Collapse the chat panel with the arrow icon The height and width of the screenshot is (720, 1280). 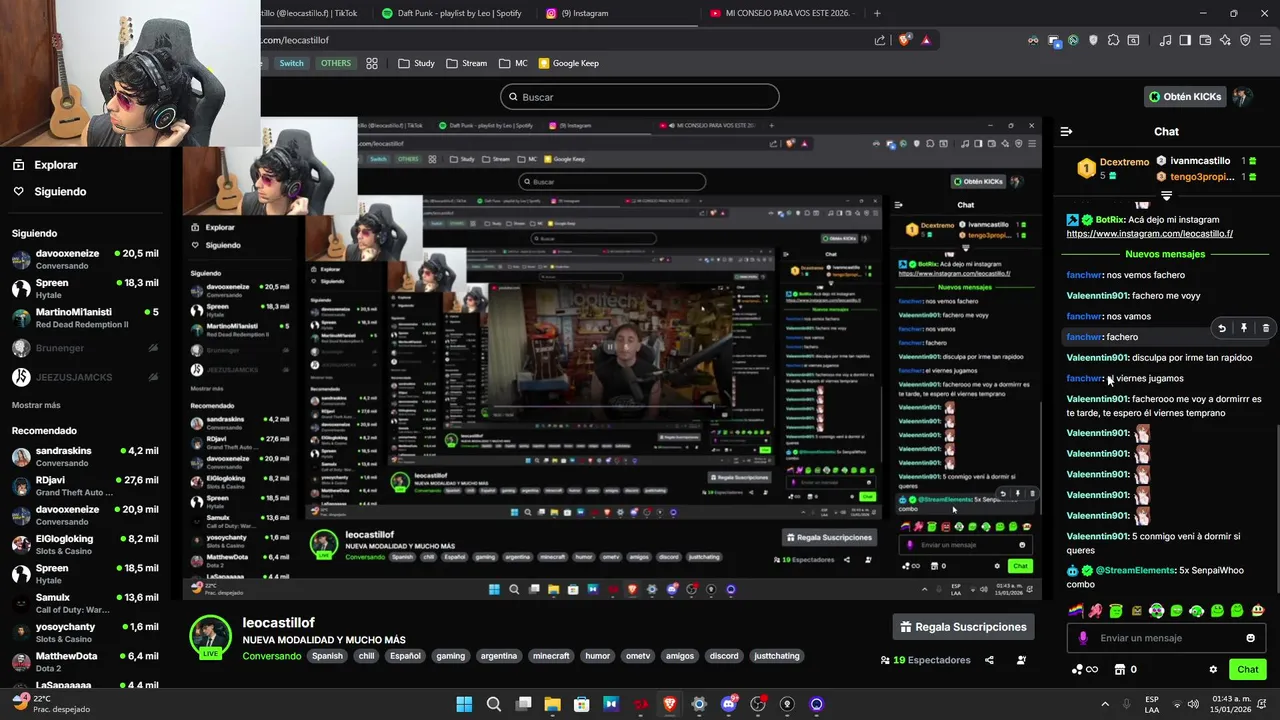tap(1066, 131)
